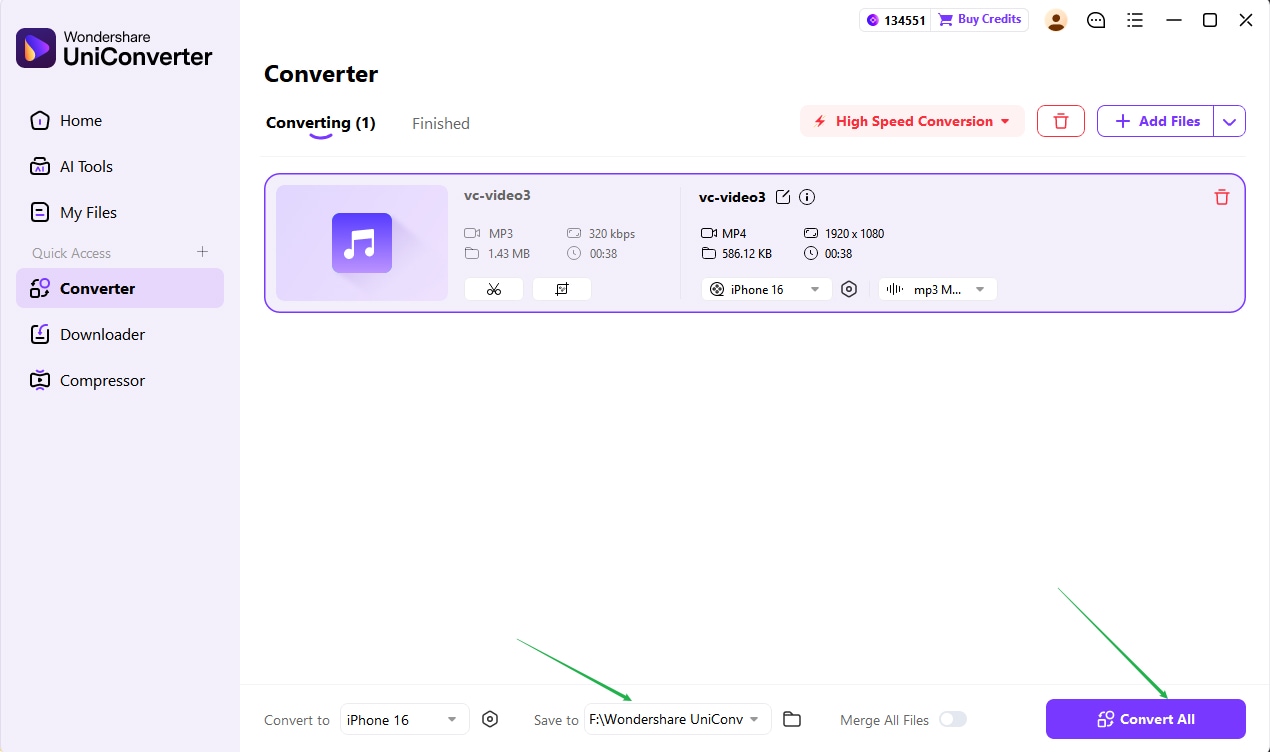Click the MP3 source format text
Image resolution: width=1270 pixels, height=752 pixels.
tap(500, 233)
